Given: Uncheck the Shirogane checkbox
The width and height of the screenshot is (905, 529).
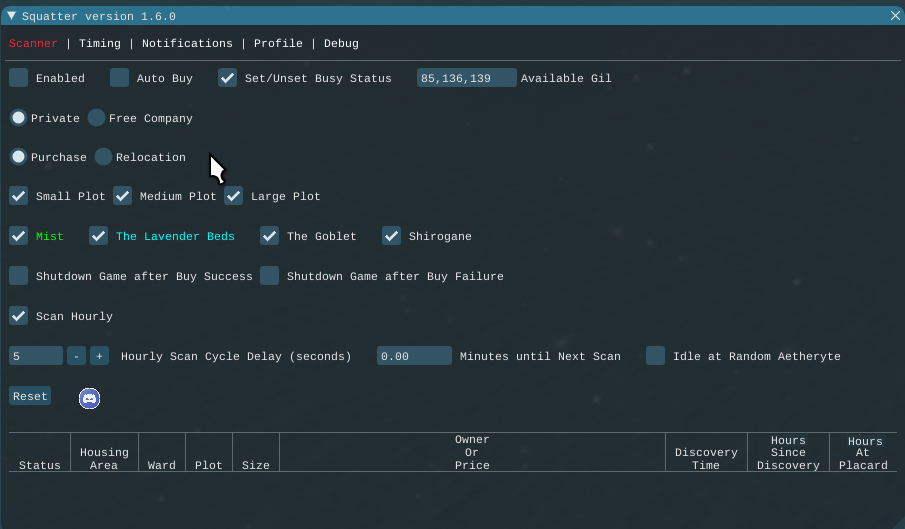Looking at the screenshot, I should tap(391, 236).
